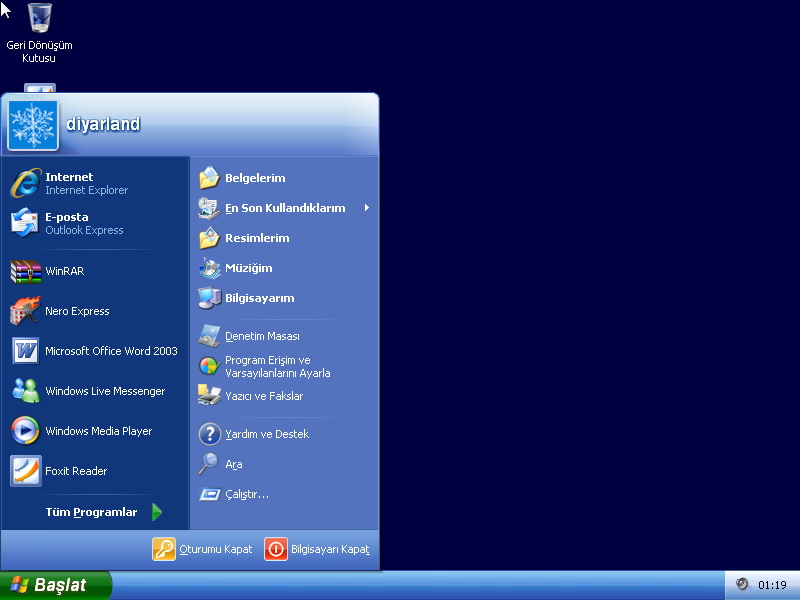Click the Bilgisayarı Kapat power icon

tap(276, 549)
